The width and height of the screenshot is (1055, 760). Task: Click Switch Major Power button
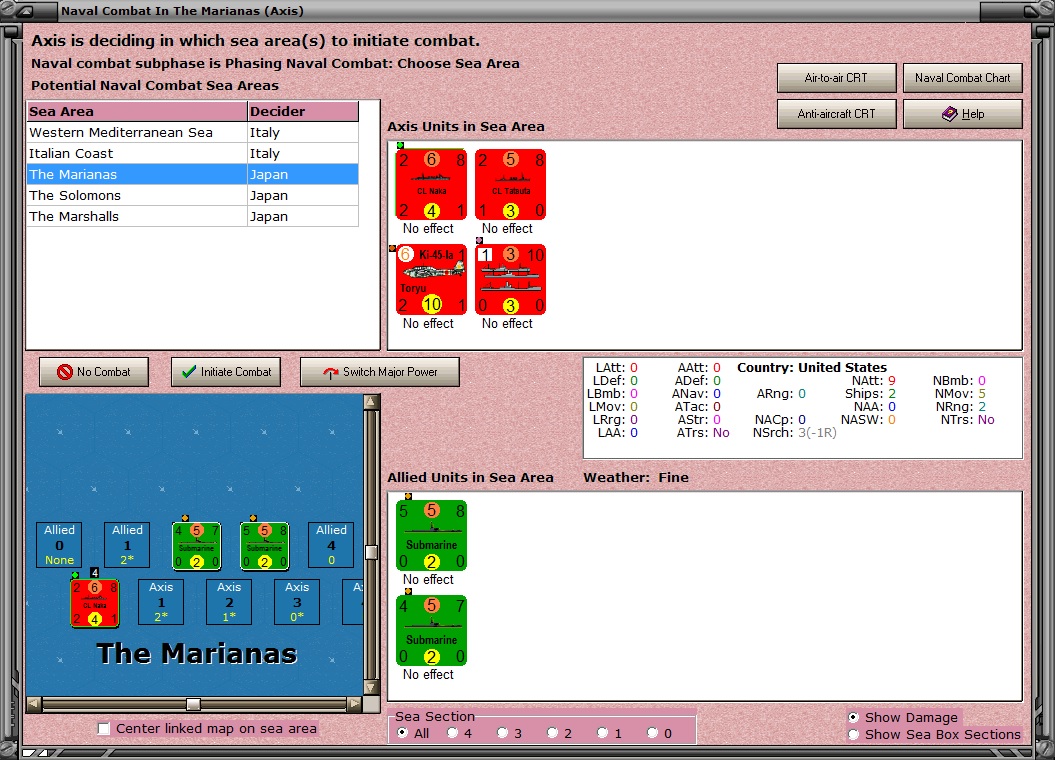point(379,372)
